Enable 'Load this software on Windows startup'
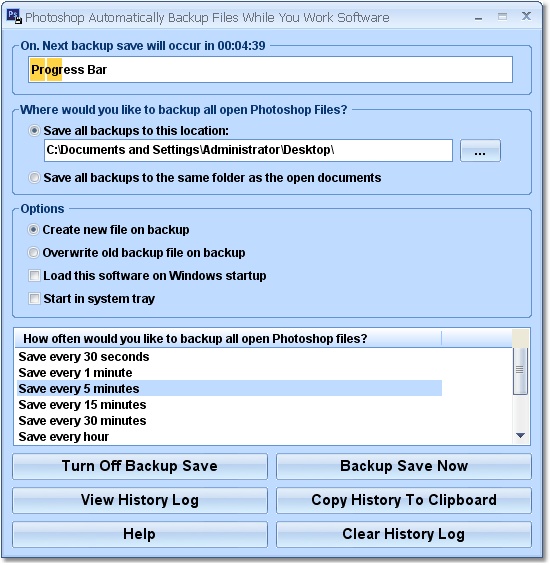The width and height of the screenshot is (550, 565). (x=34, y=276)
